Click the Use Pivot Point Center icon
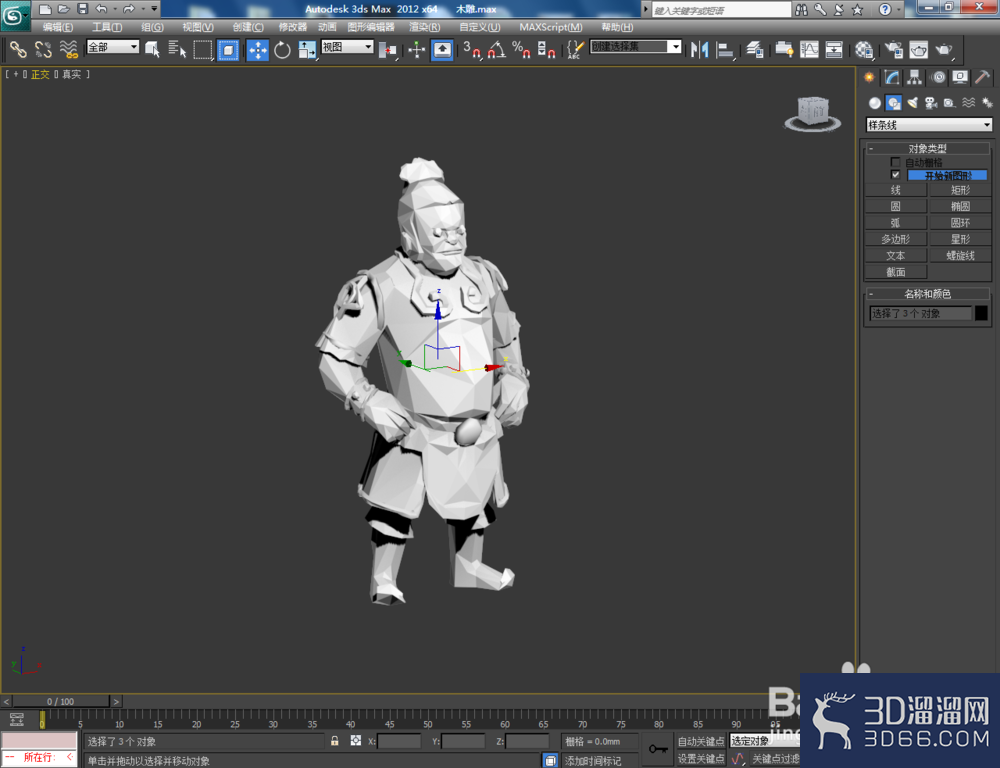 [x=388, y=49]
